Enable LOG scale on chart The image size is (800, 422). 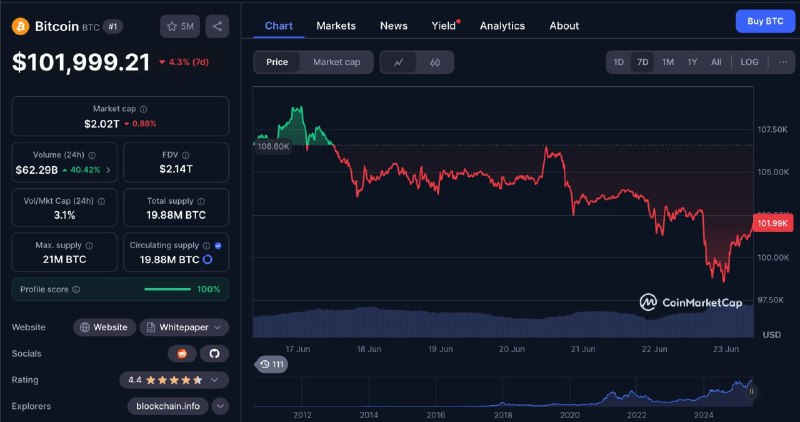pyautogui.click(x=749, y=62)
